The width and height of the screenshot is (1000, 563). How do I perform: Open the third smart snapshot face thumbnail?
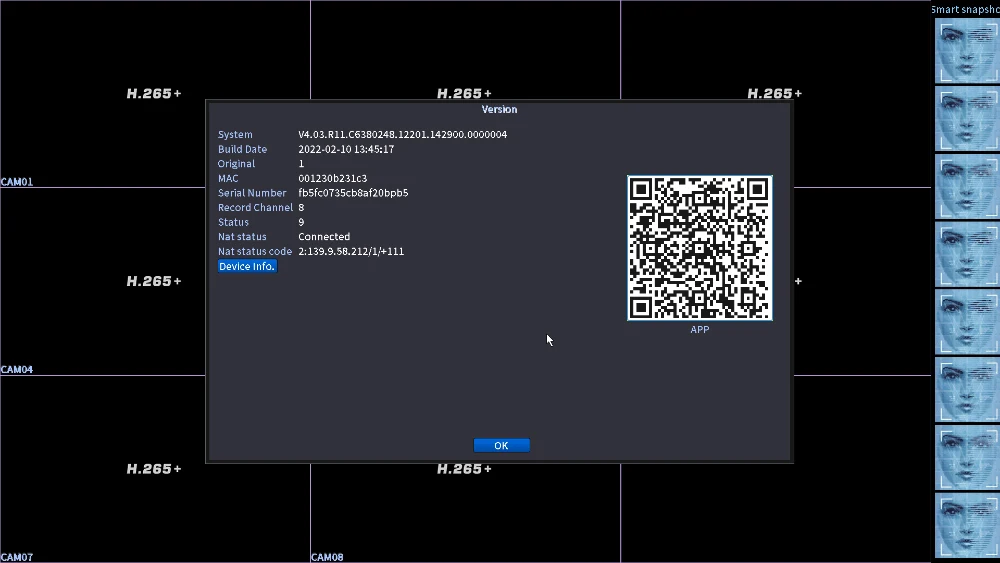pyautogui.click(x=967, y=186)
